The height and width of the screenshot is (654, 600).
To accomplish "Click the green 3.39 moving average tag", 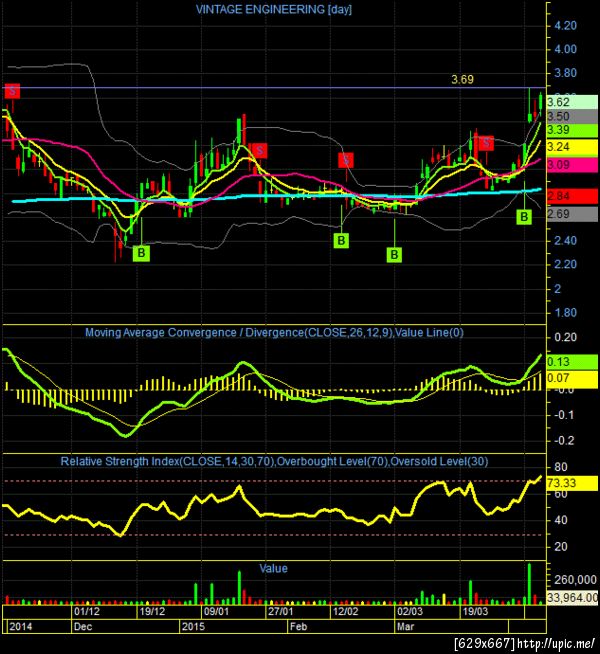I will coord(572,130).
